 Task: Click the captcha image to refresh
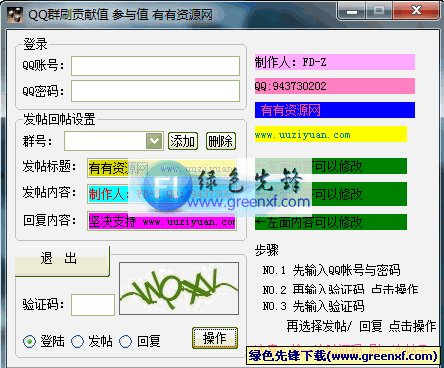pyautogui.click(x=179, y=289)
